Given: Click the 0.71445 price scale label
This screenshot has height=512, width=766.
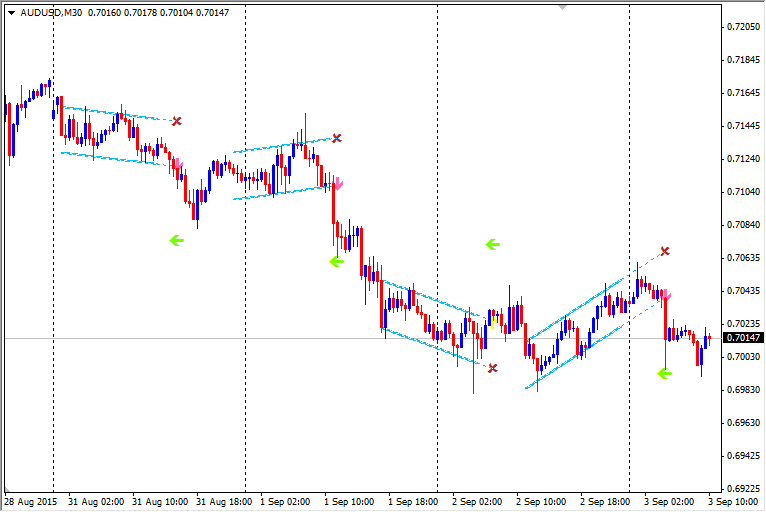Looking at the screenshot, I should click(x=744, y=126).
